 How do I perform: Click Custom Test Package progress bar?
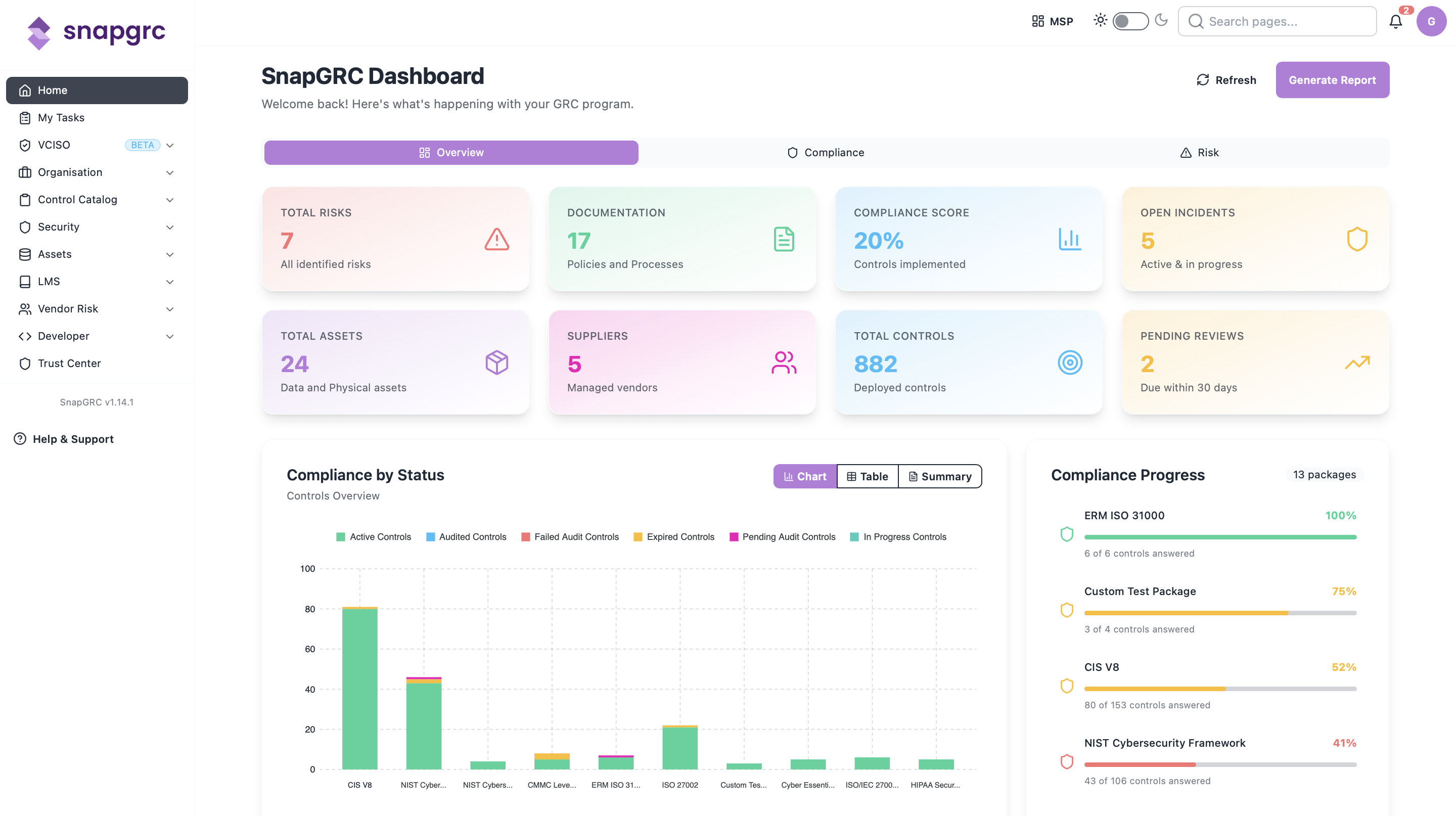[x=1220, y=613]
